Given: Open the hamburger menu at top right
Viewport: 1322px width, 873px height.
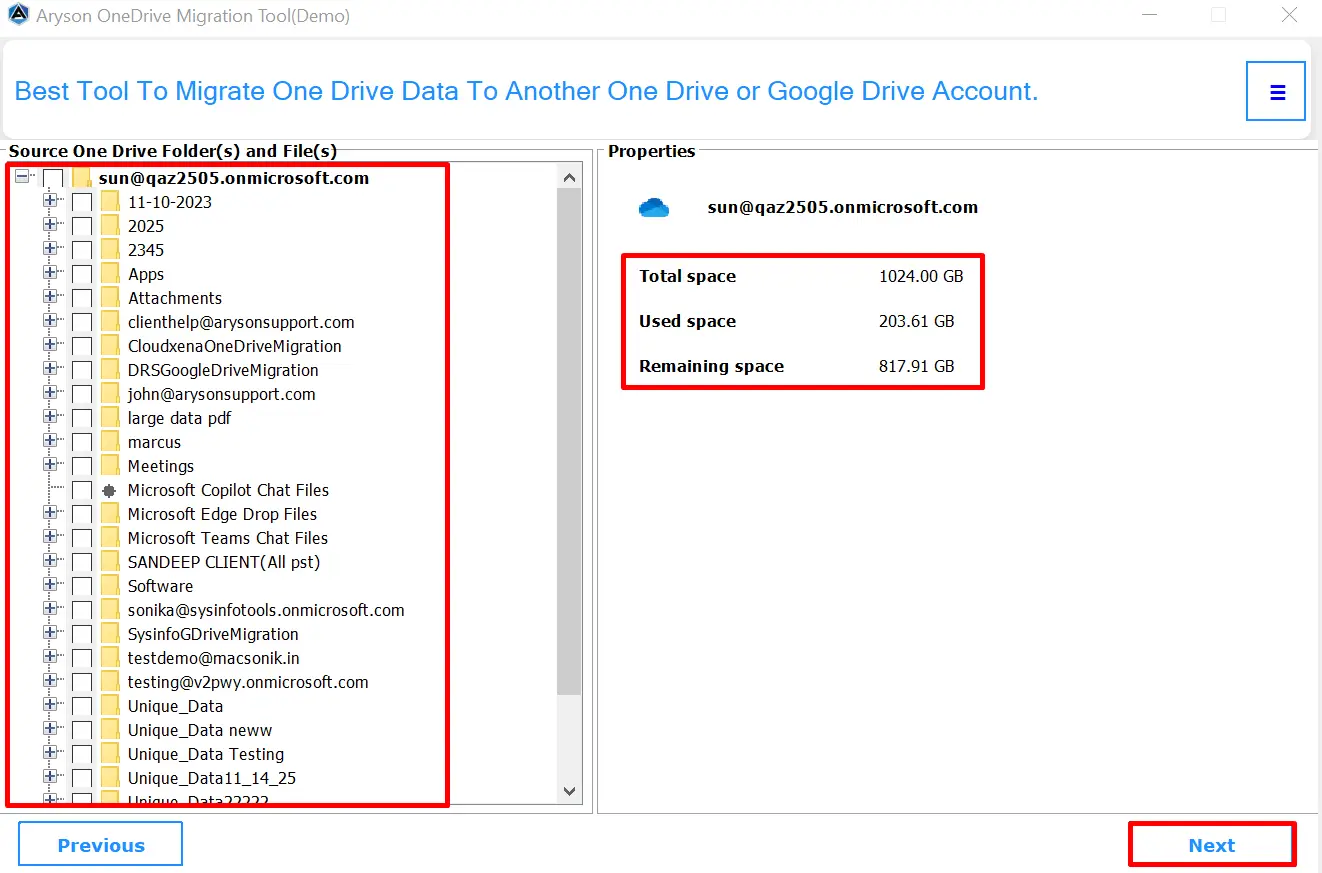Looking at the screenshot, I should point(1275,90).
